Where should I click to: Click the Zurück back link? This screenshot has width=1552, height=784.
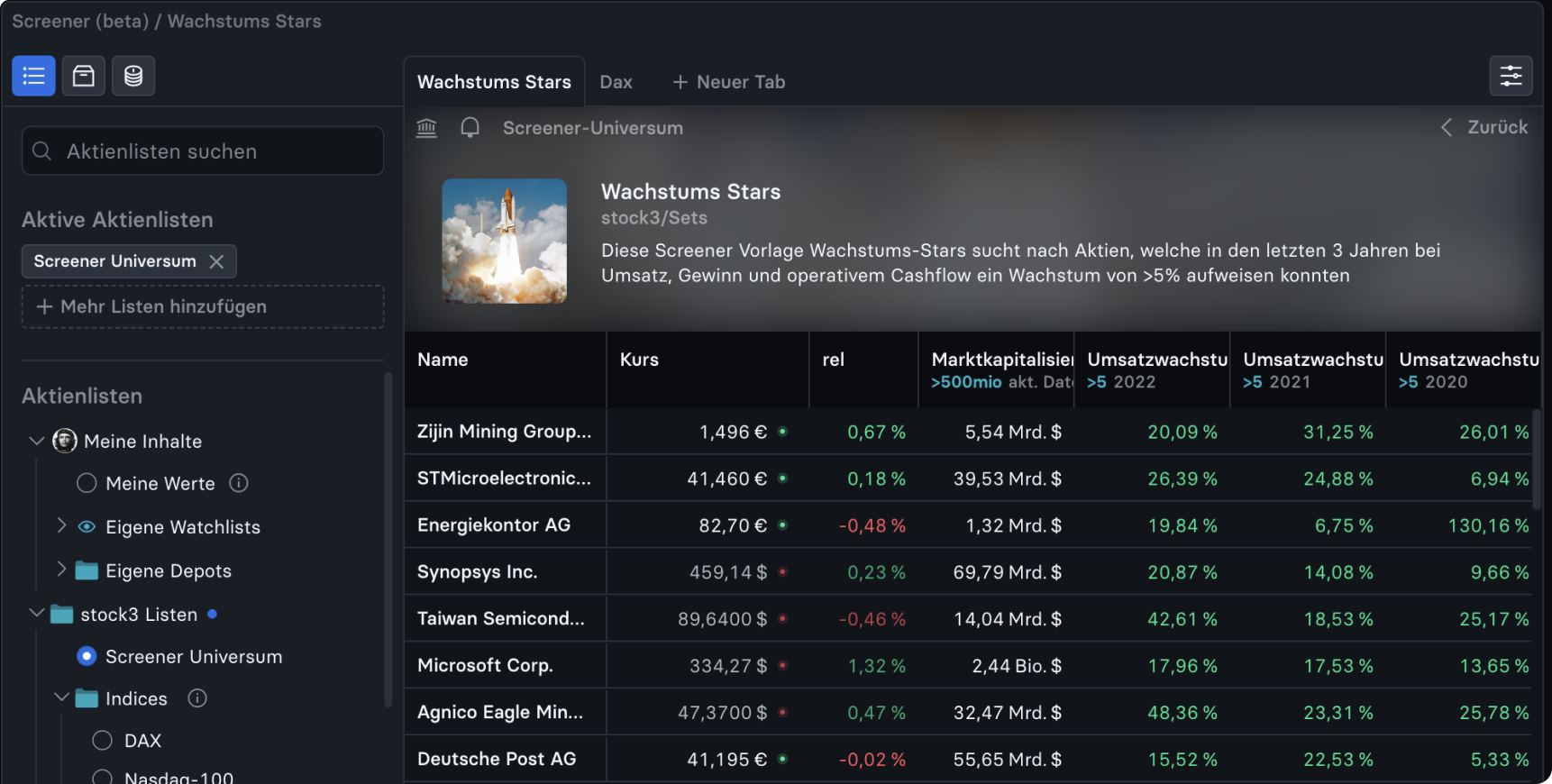[1484, 127]
